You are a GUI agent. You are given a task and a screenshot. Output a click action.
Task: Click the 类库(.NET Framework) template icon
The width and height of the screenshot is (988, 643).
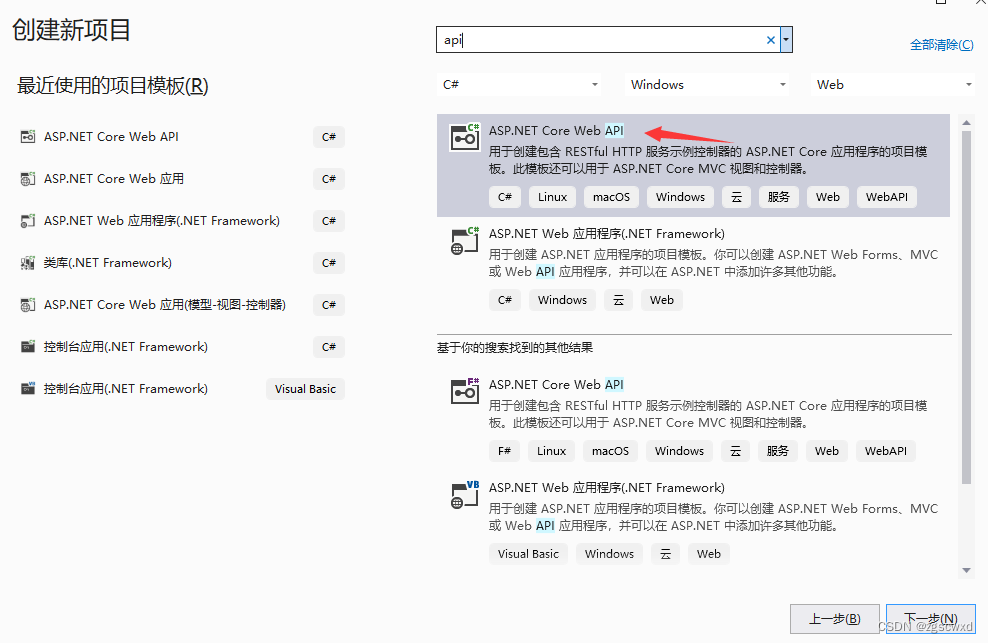[28, 263]
